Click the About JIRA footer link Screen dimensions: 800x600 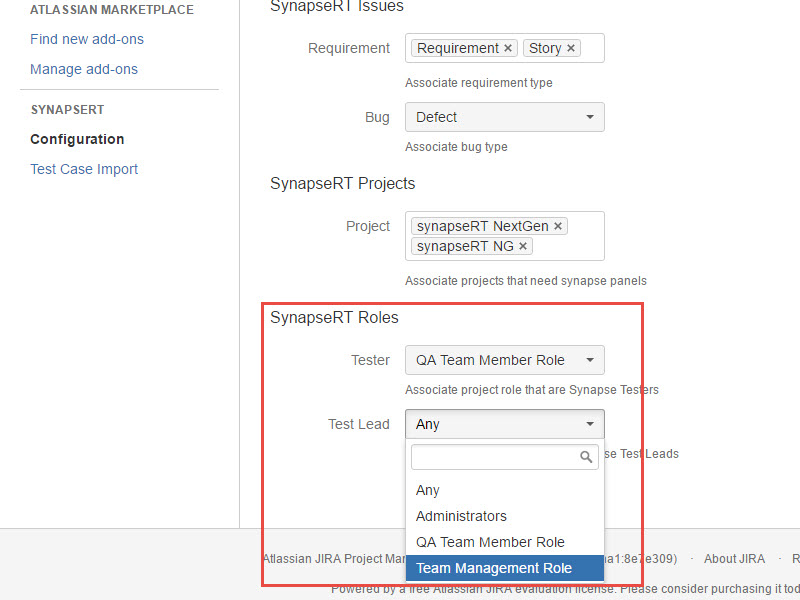[x=734, y=558]
